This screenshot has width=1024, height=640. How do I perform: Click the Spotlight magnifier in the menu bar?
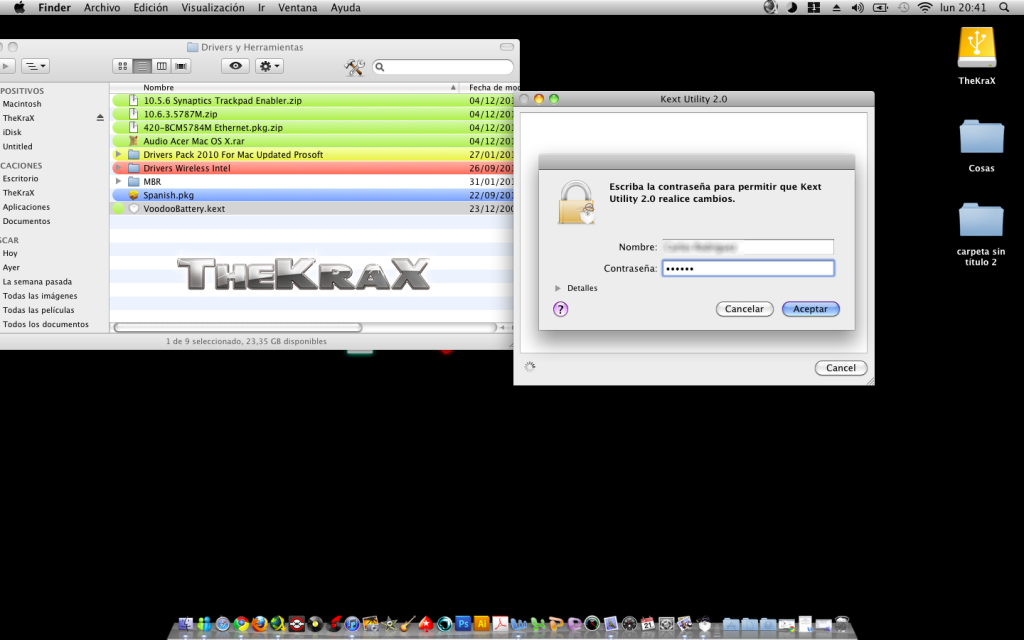click(x=1004, y=8)
